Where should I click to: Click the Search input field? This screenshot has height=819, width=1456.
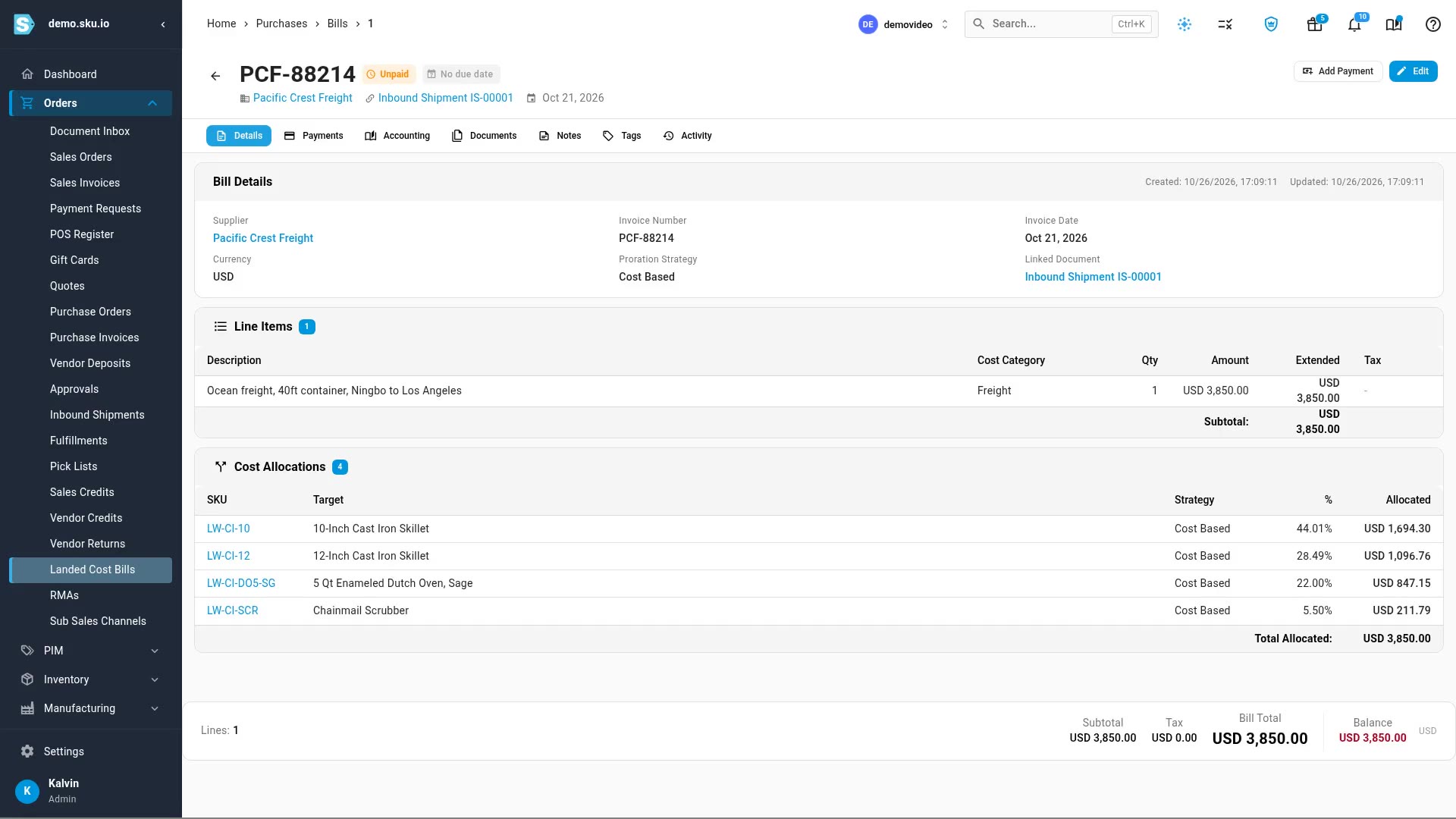(1061, 24)
